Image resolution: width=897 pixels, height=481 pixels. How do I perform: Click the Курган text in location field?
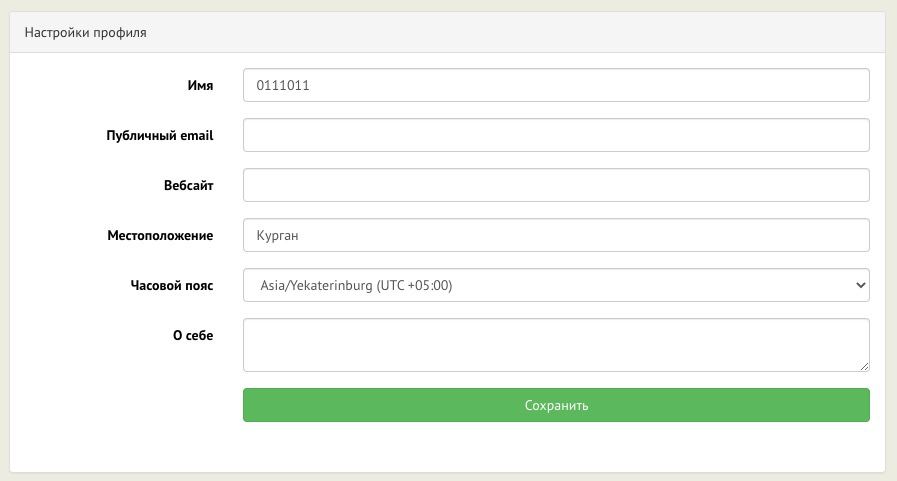[x=278, y=236]
